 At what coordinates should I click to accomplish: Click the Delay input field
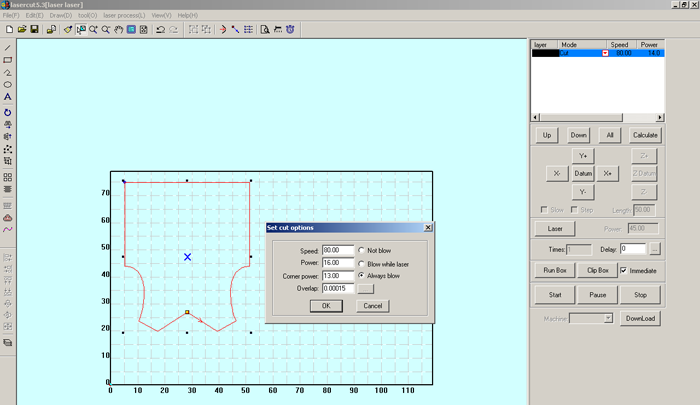[633, 249]
